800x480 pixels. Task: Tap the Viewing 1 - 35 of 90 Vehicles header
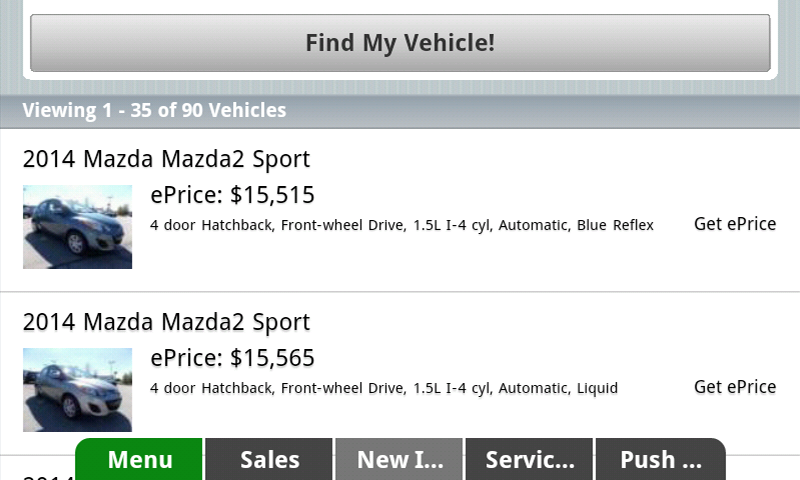(x=154, y=110)
